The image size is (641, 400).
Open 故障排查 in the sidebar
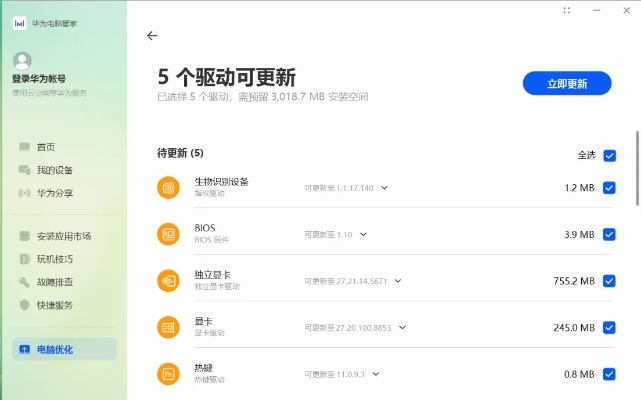point(54,282)
